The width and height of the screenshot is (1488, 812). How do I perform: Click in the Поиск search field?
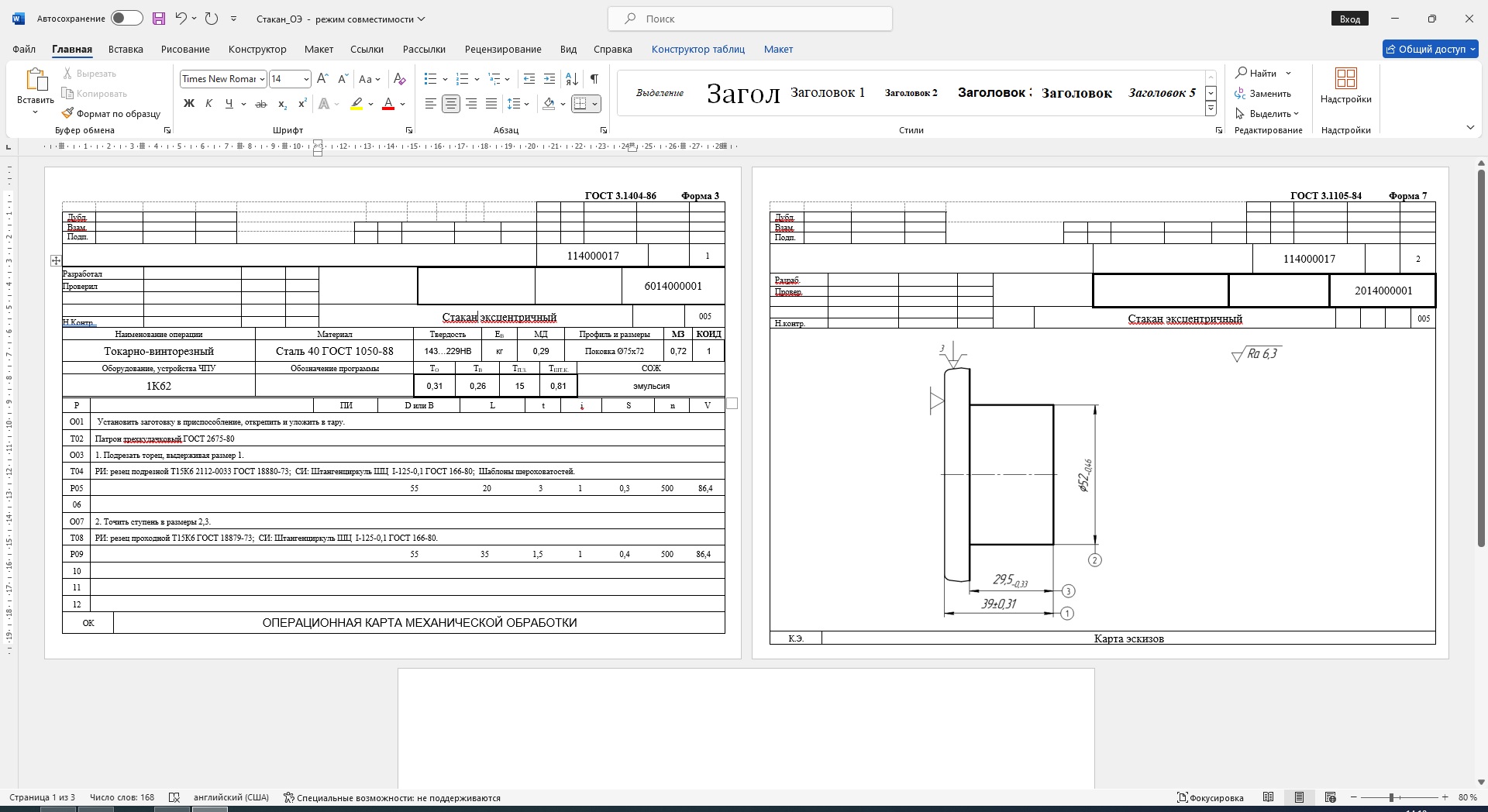[x=749, y=19]
